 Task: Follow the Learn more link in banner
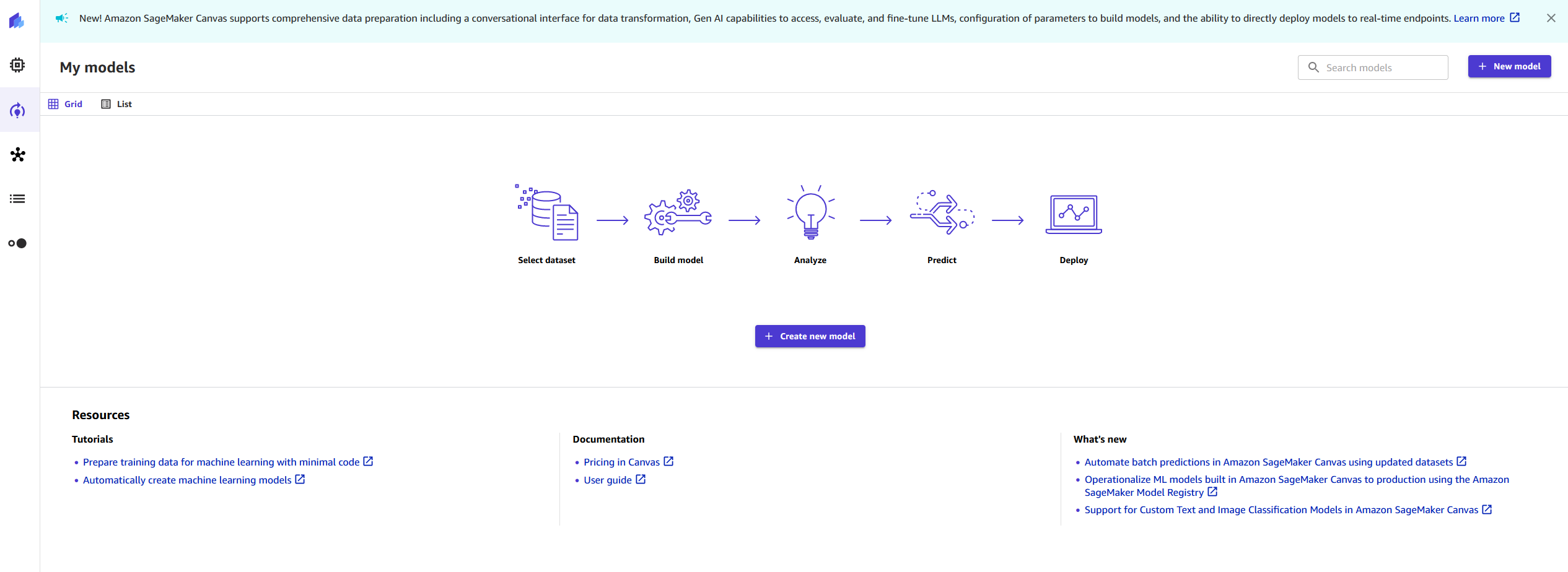1479,18
